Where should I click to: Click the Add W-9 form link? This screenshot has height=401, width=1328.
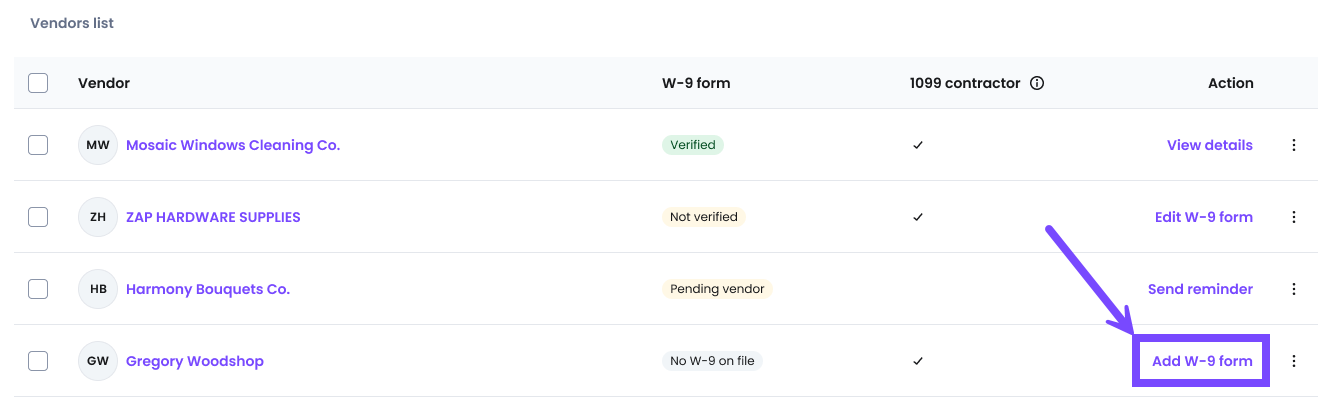pyautogui.click(x=1202, y=361)
